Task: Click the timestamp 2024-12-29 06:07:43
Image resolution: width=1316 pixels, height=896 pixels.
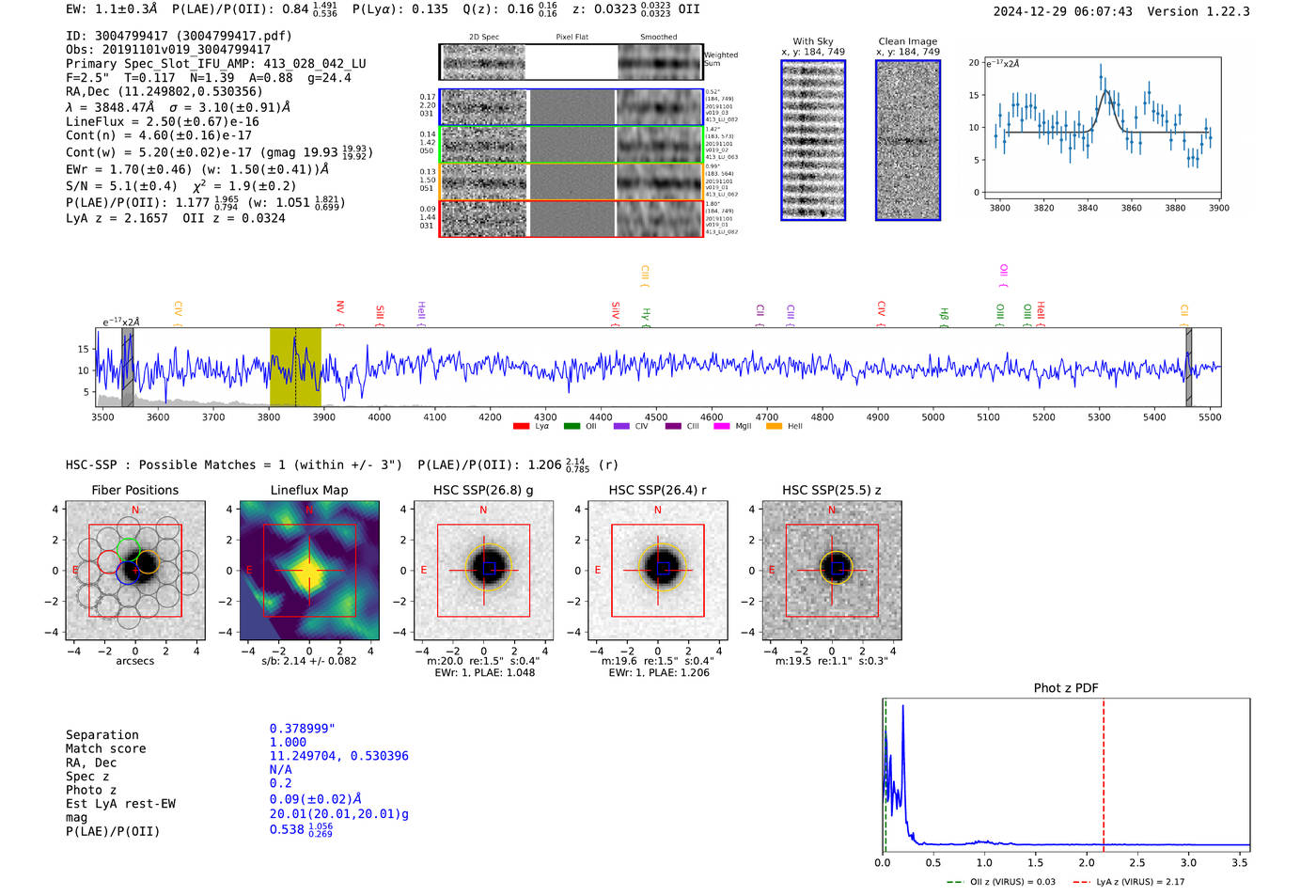Action: 1062,12
